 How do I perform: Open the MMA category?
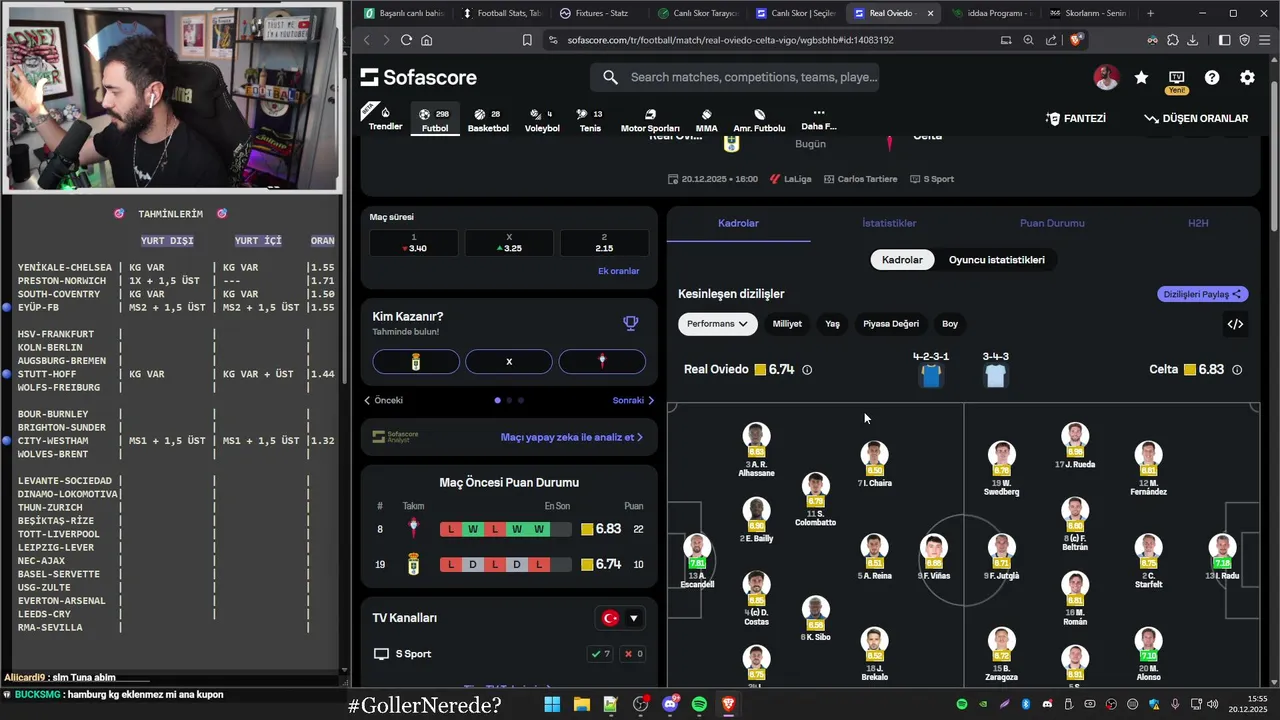pyautogui.click(x=706, y=119)
